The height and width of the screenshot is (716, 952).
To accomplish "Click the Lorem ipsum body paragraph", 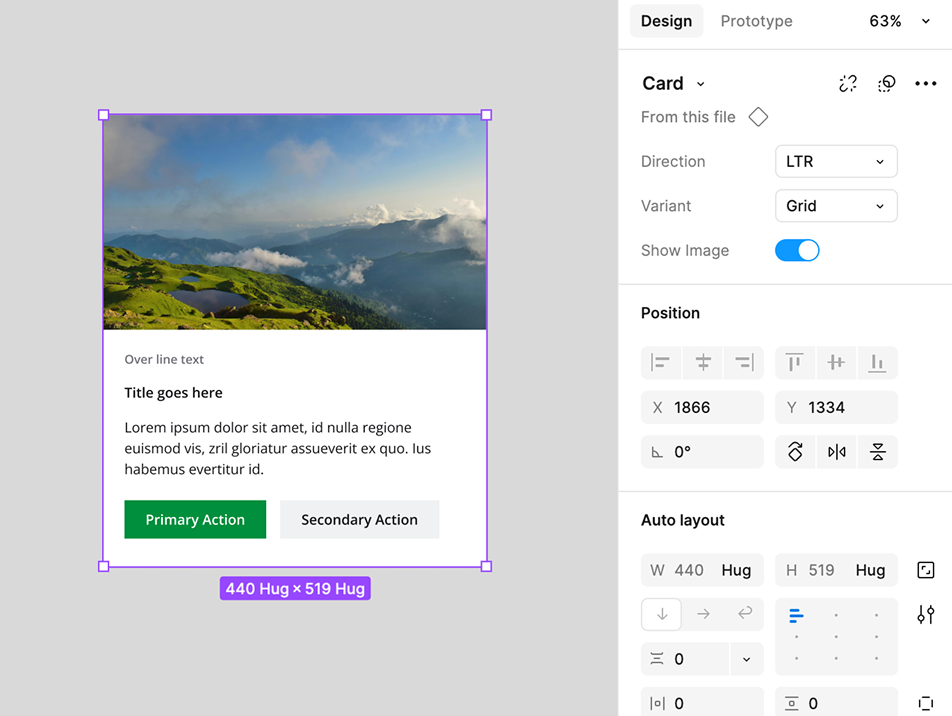I will (x=277, y=448).
